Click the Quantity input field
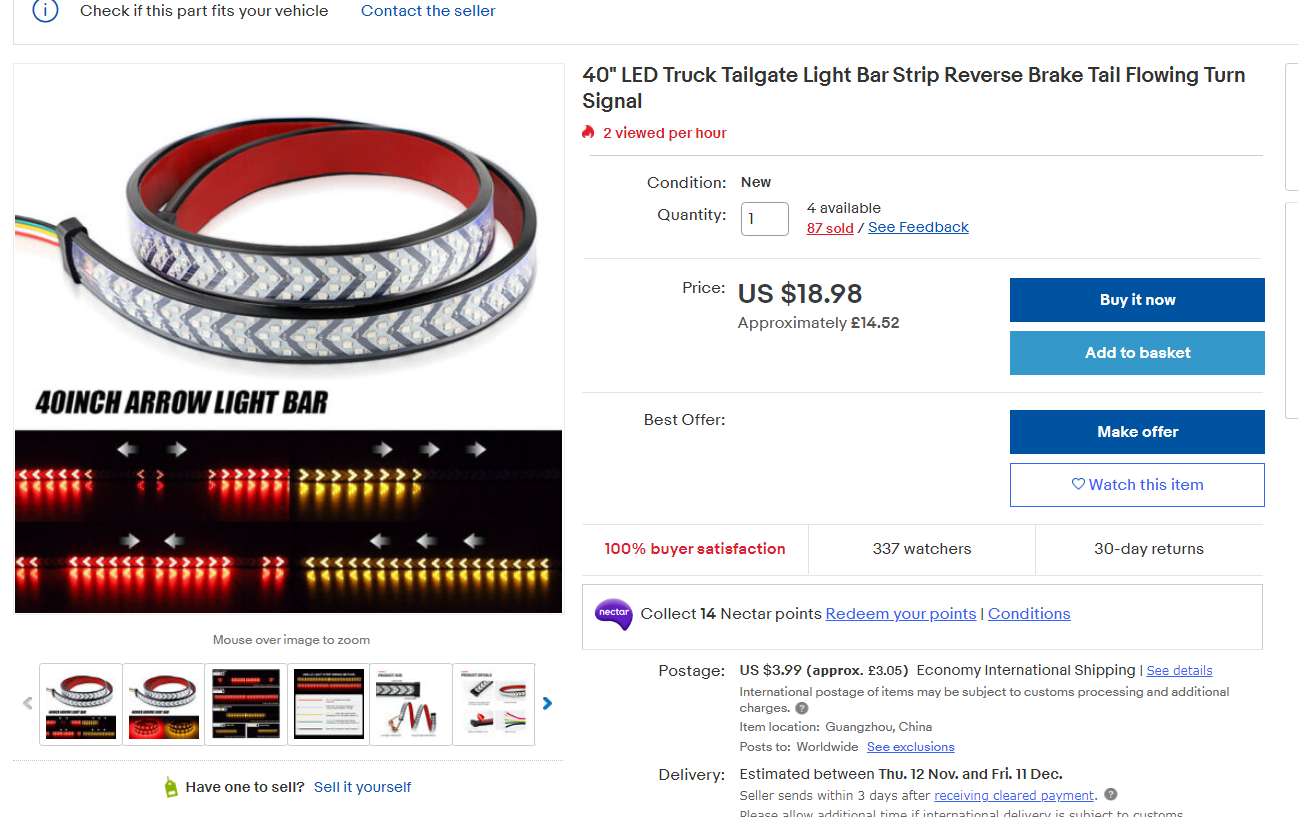1298x817 pixels. (x=765, y=219)
